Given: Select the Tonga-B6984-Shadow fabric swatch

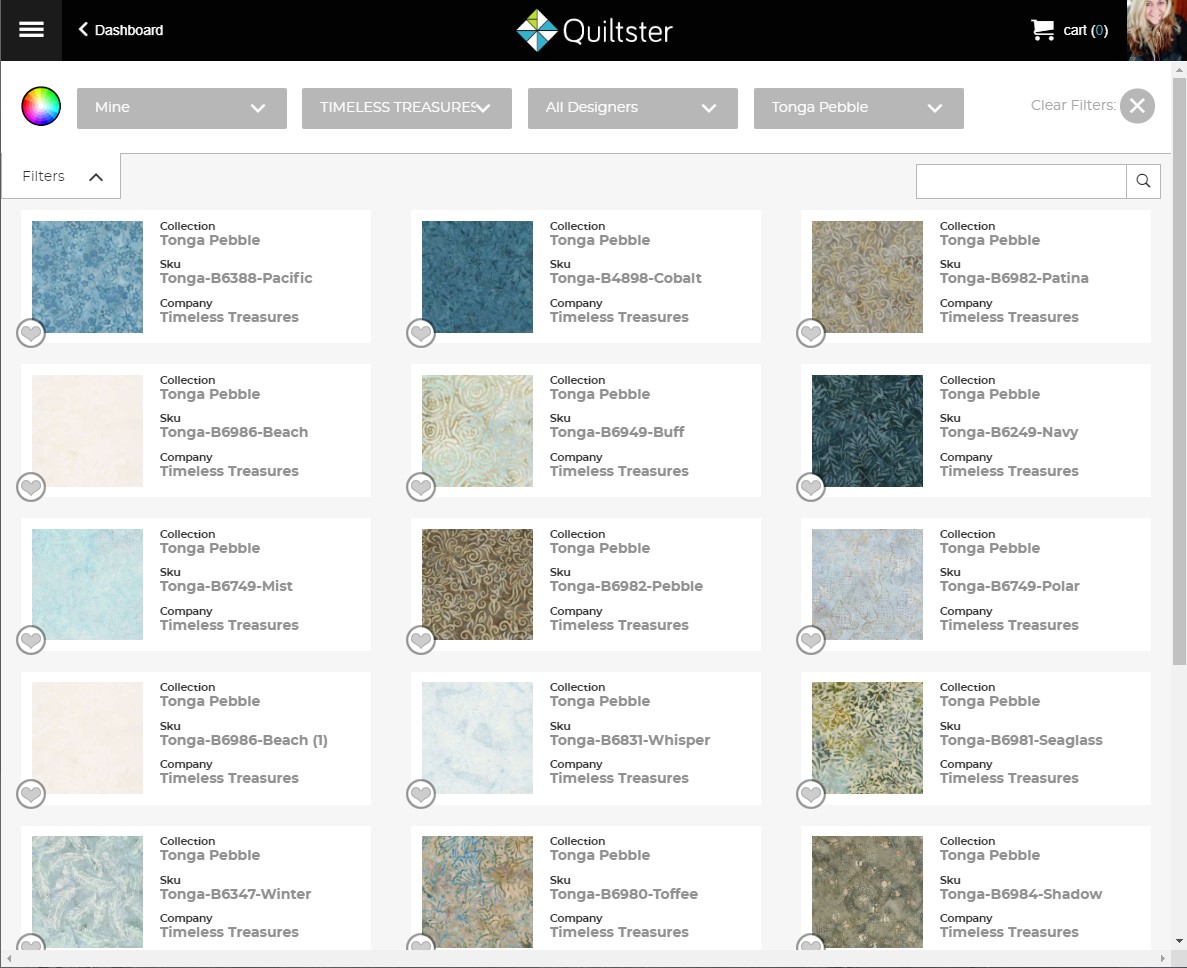Looking at the screenshot, I should pyautogui.click(x=867, y=892).
